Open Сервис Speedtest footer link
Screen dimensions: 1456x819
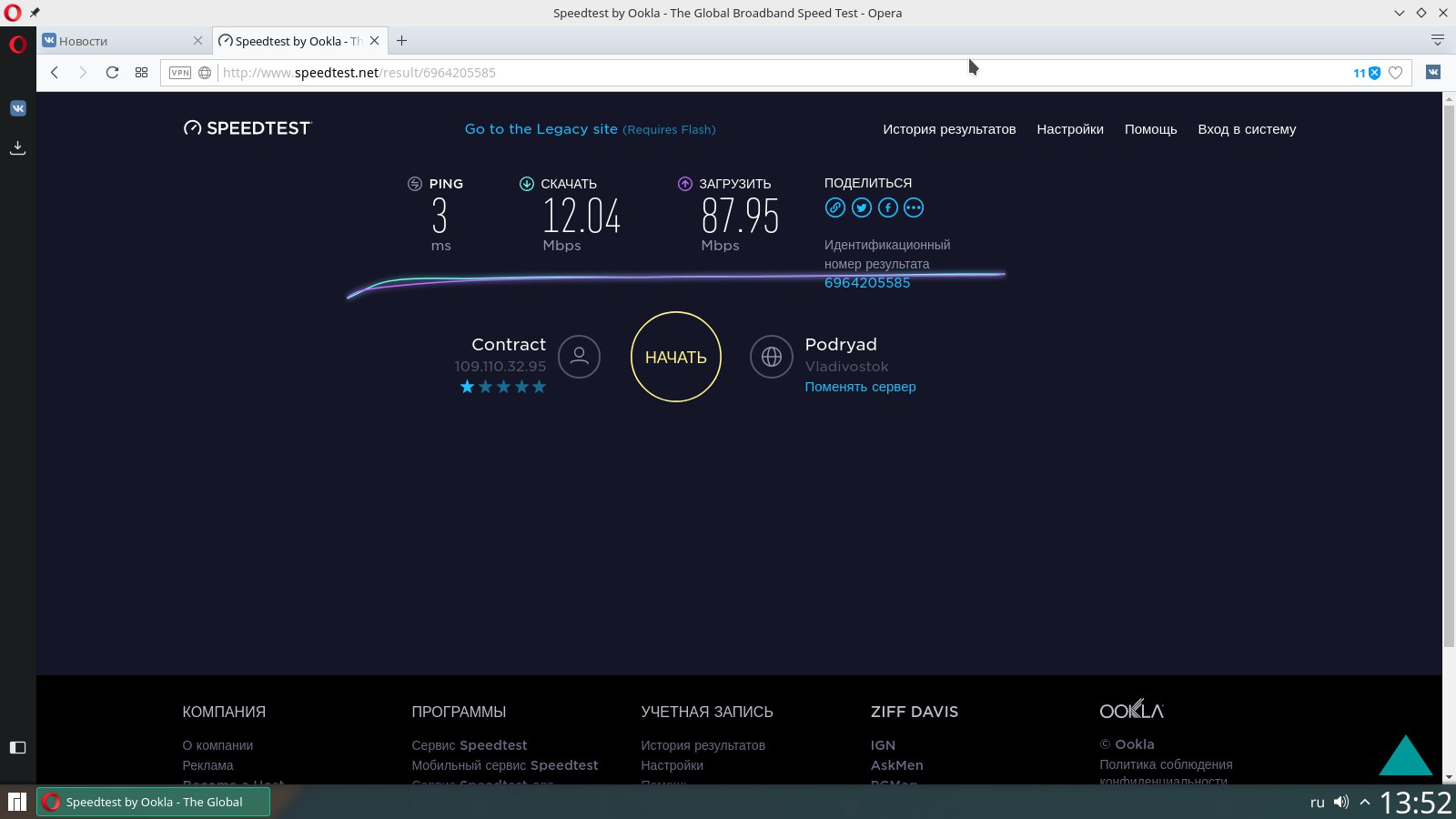(470, 745)
